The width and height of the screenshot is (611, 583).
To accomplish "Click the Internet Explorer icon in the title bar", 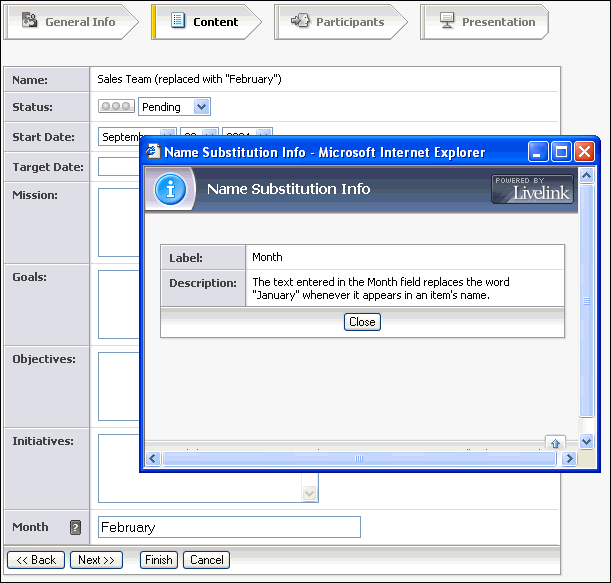I will click(x=154, y=153).
